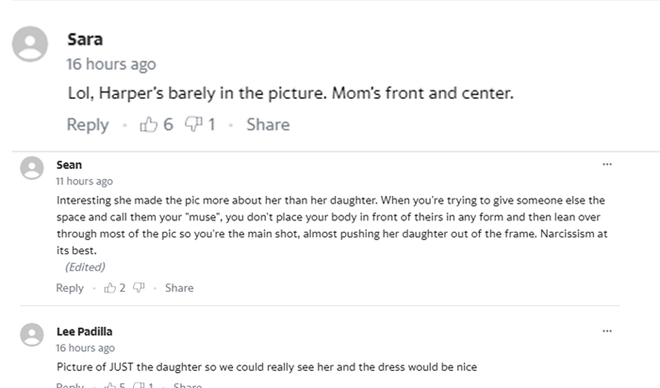
Task: Open Sara's profile avatar
Action: click(30, 44)
